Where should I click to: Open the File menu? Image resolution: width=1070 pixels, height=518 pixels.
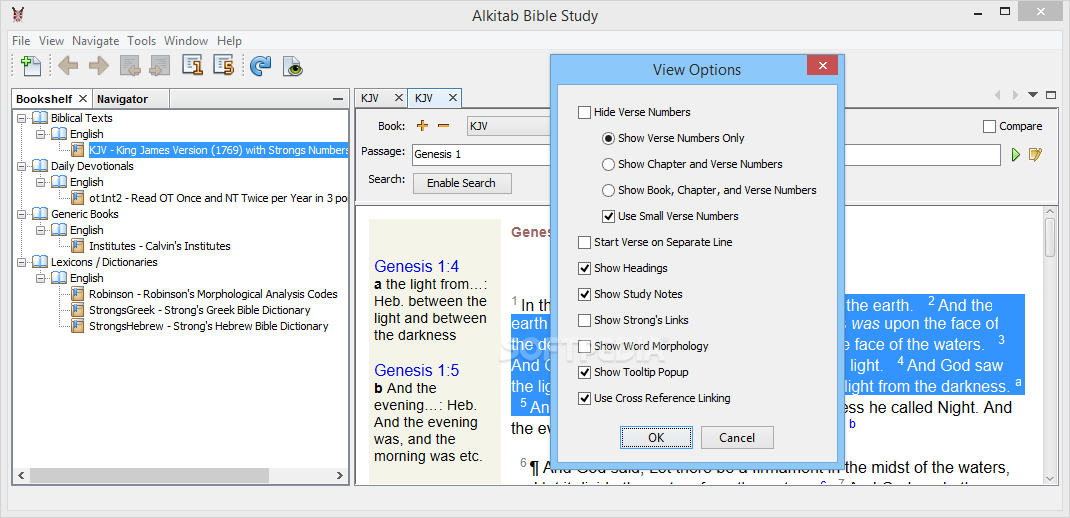[21, 41]
